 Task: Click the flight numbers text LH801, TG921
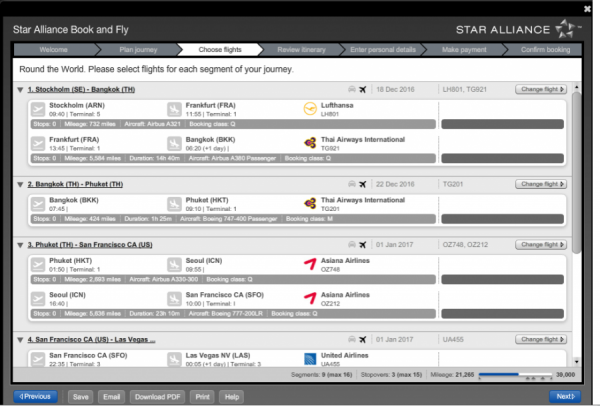[x=465, y=90]
